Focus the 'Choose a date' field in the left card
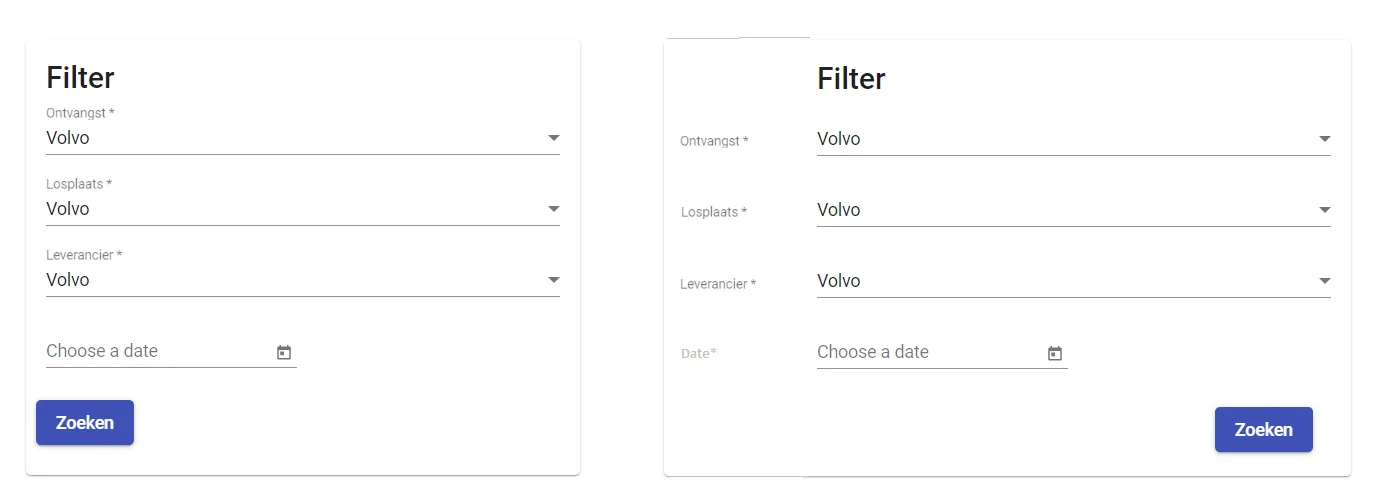The height and width of the screenshot is (498, 1374). (150, 351)
